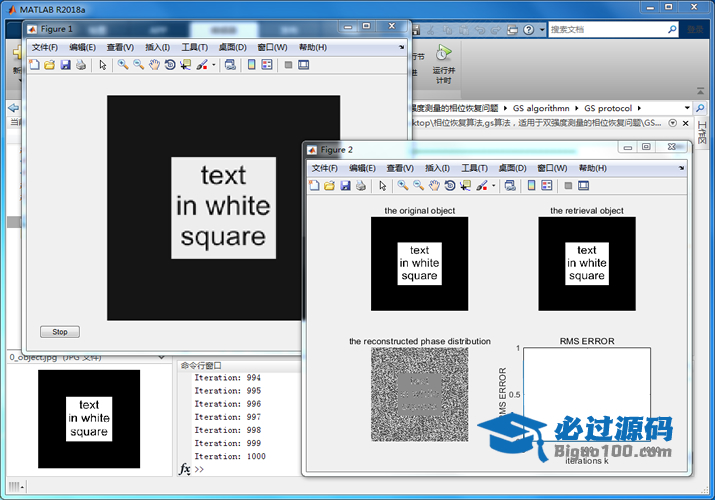Open the 工具(T) menu in Figure 1
The width and height of the screenshot is (715, 500).
(194, 47)
